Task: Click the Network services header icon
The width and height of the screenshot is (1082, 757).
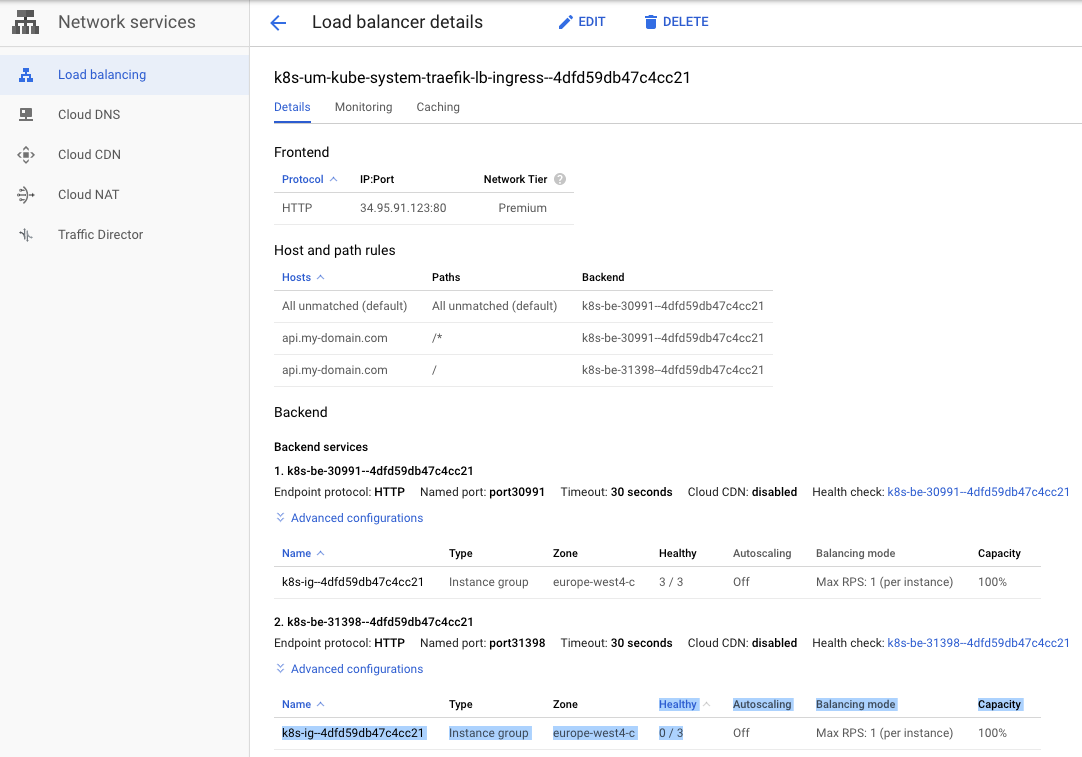Action: pos(26,22)
